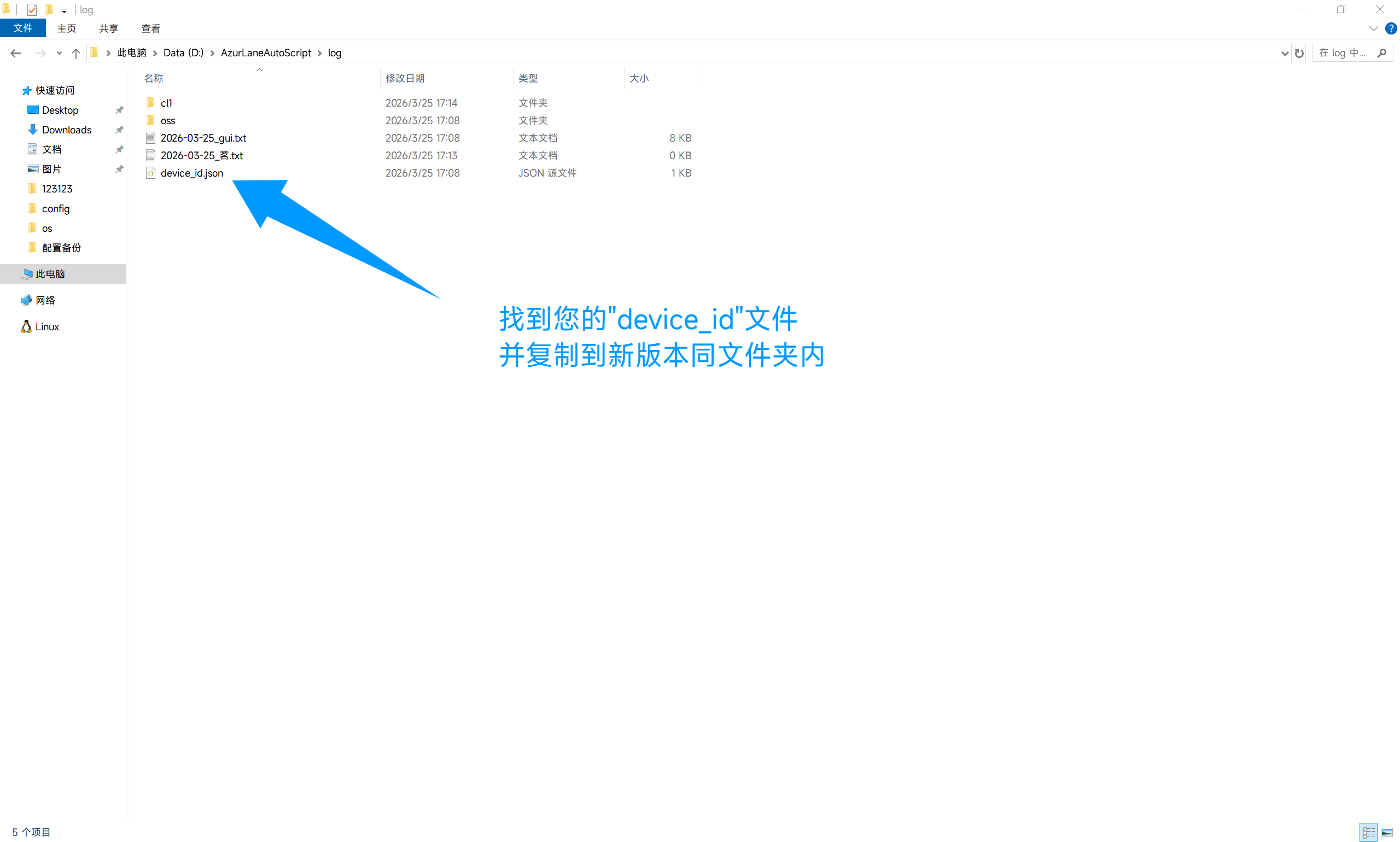Select Downloads in Quick access

[66, 130]
